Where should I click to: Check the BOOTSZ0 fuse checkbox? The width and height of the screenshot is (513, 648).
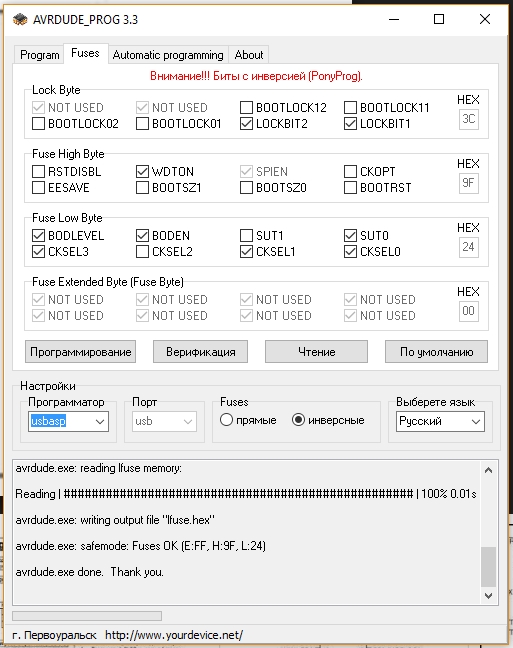tap(246, 188)
